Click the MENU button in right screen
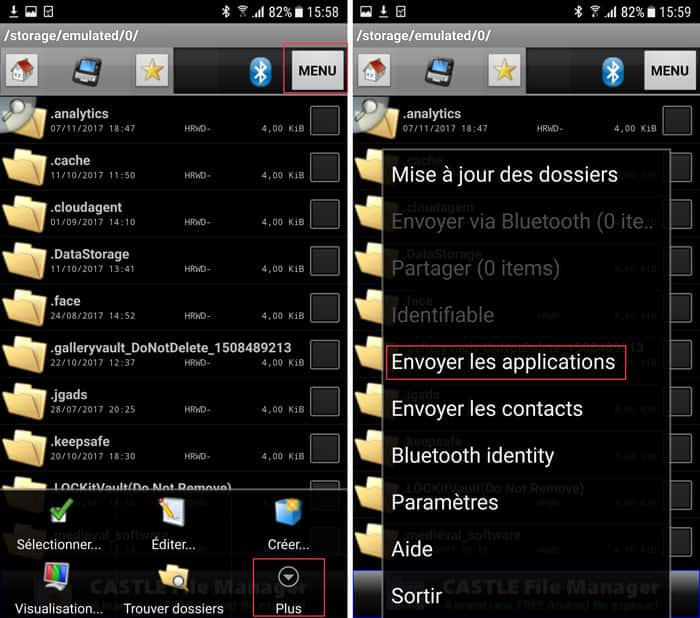 pyautogui.click(x=670, y=71)
